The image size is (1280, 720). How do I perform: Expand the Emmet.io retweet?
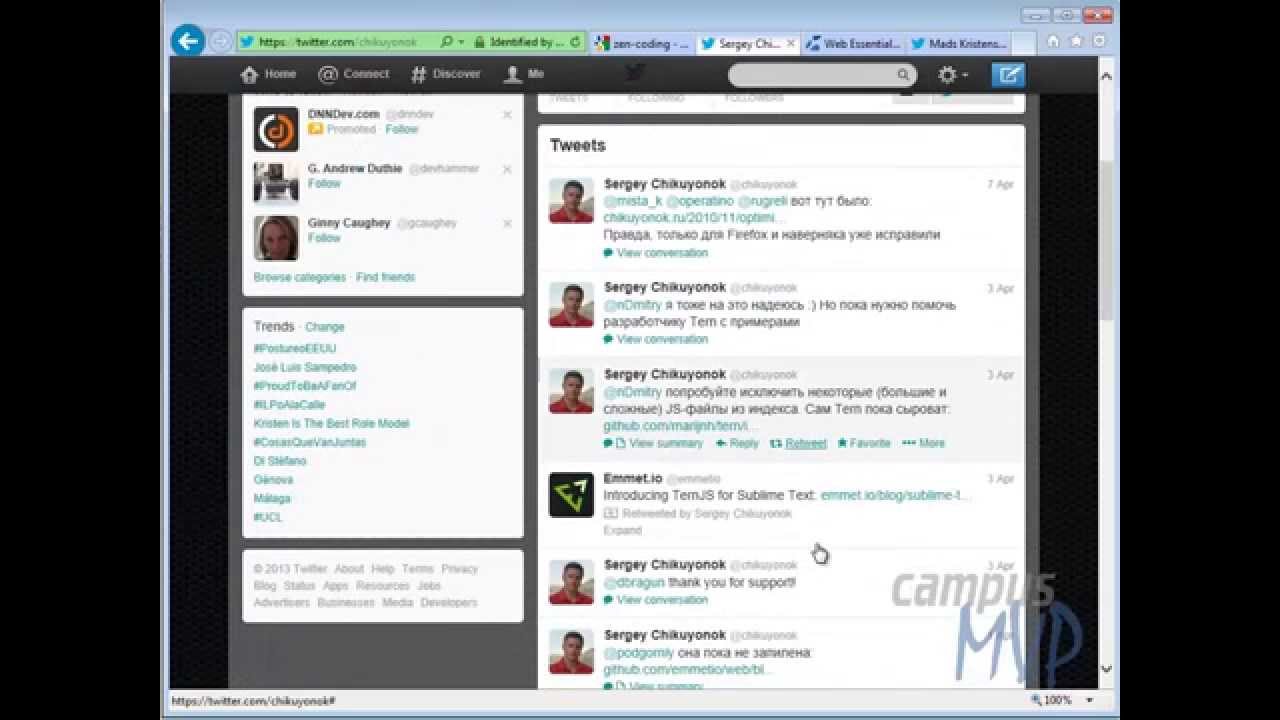[x=622, y=530]
